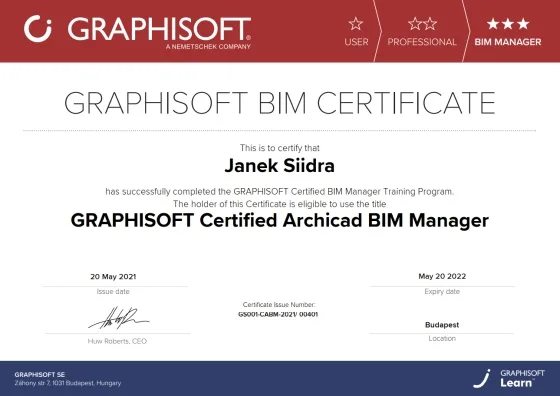Viewport: 560px width, 396px height.
Task: Click the name 'Janek Siidra'
Action: (280, 166)
